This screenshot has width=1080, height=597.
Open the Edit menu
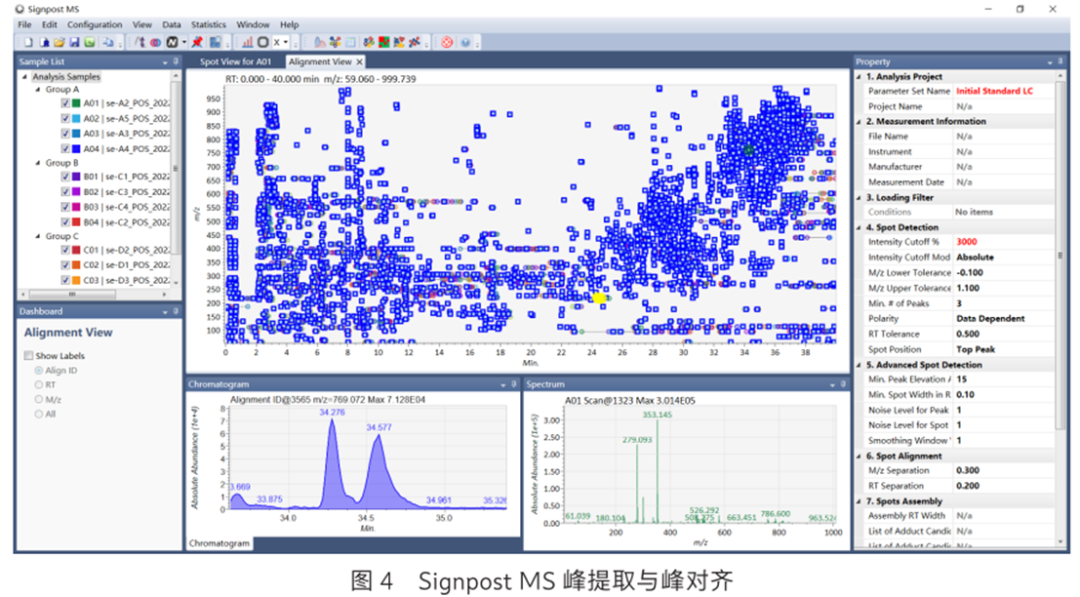(50, 25)
